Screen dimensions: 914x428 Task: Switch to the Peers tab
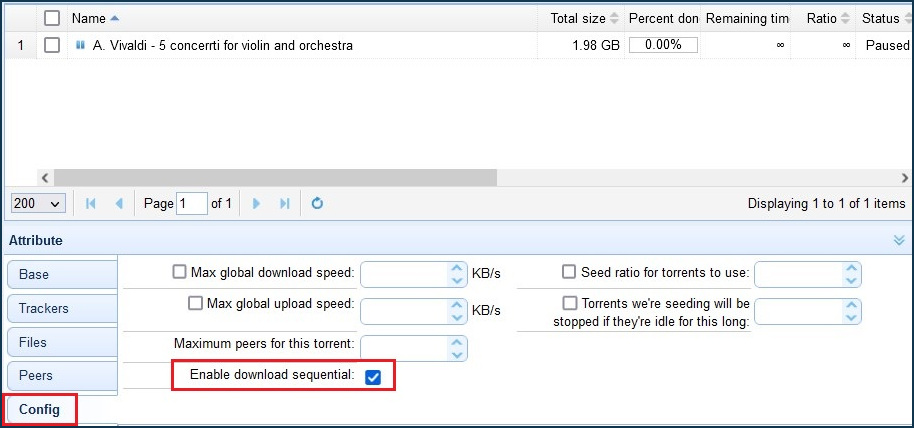(62, 376)
